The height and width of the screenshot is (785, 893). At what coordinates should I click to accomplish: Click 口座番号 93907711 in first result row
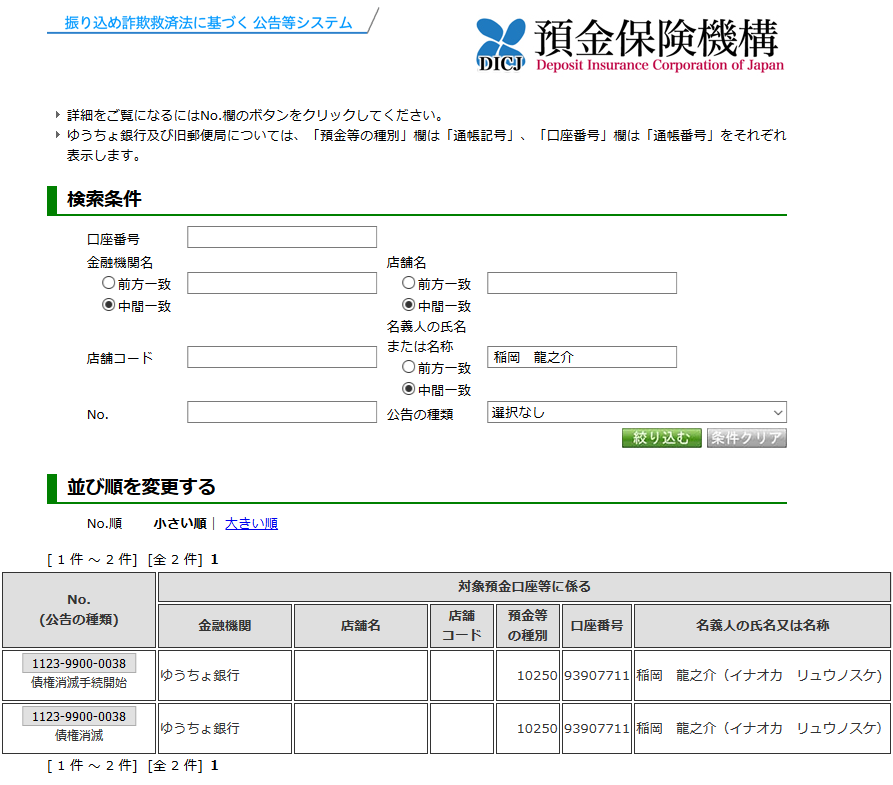[596, 676]
